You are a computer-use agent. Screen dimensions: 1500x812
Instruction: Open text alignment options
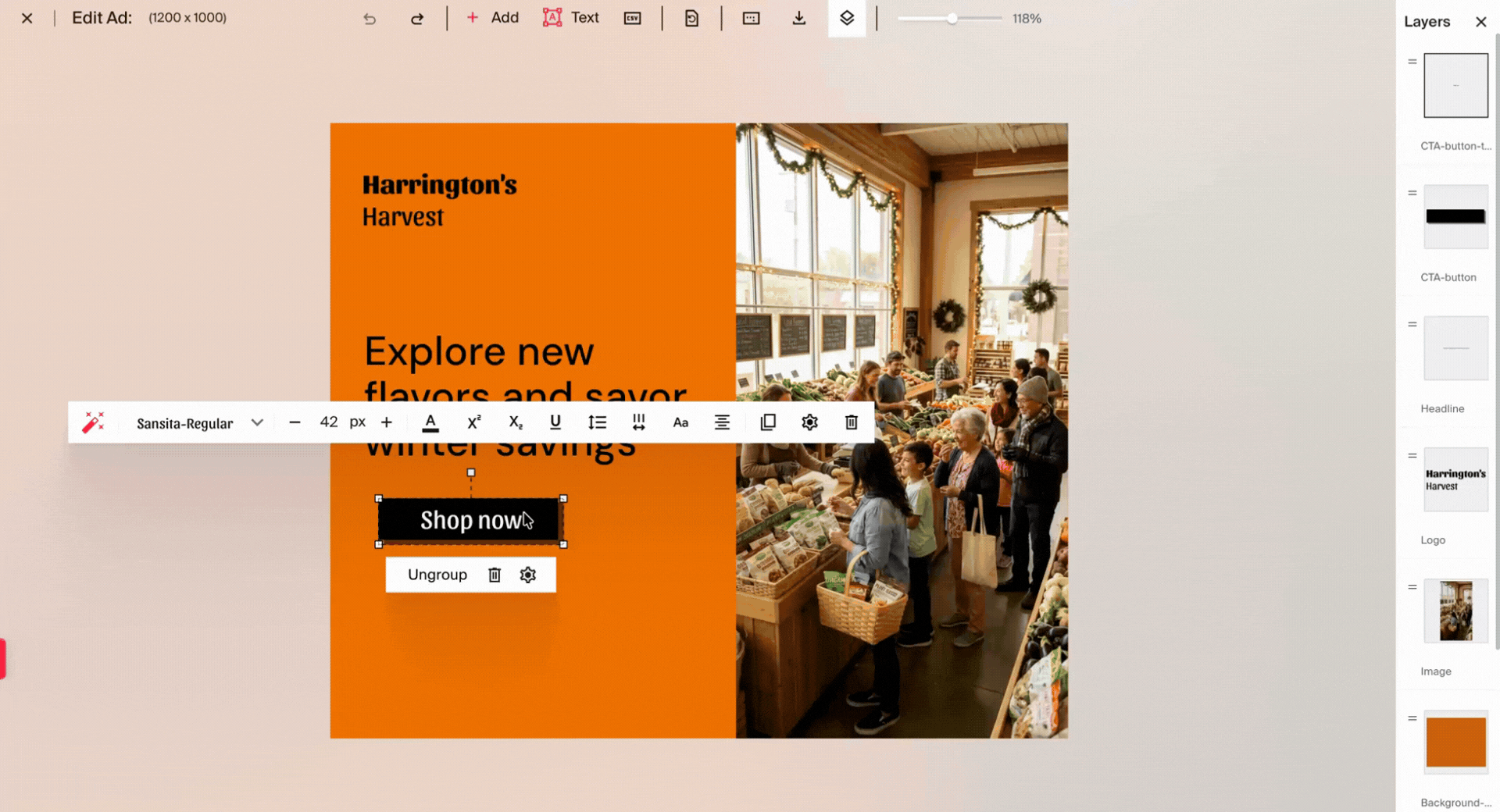(x=722, y=422)
